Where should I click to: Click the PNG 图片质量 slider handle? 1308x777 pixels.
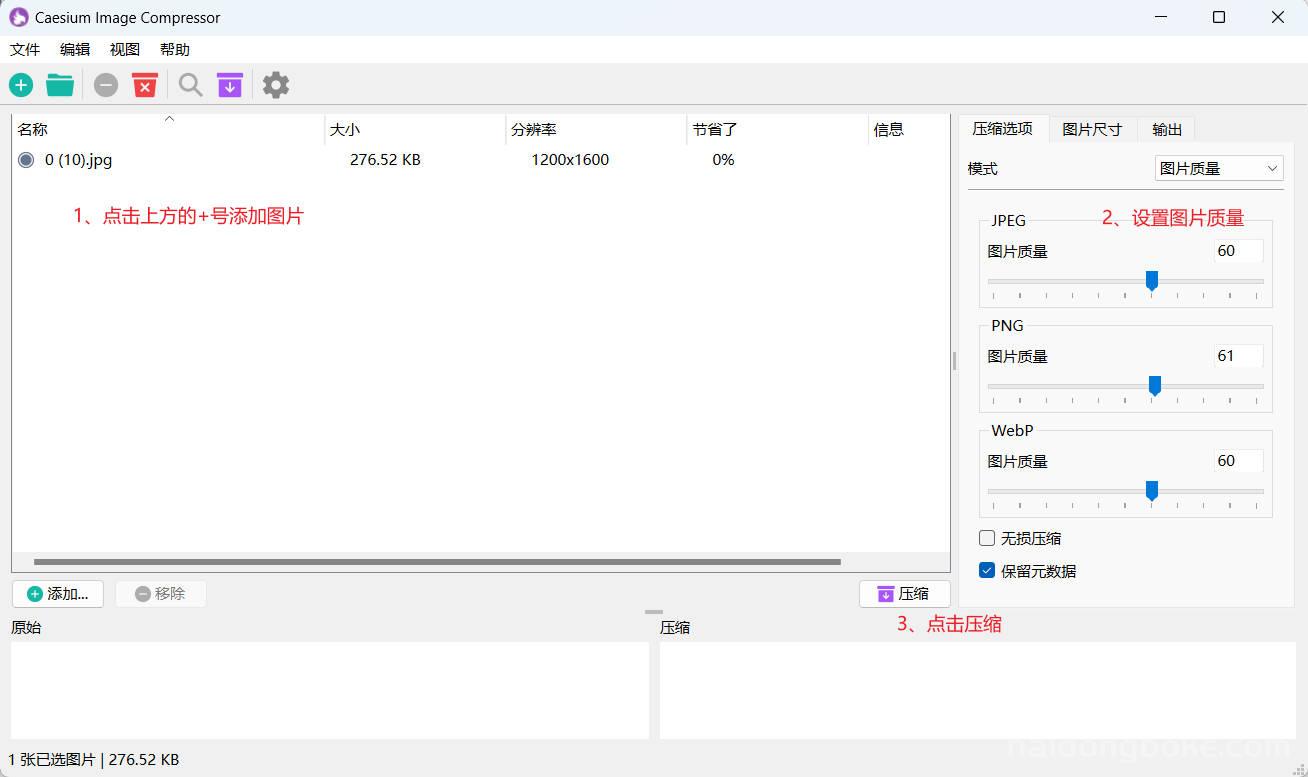(1155, 386)
